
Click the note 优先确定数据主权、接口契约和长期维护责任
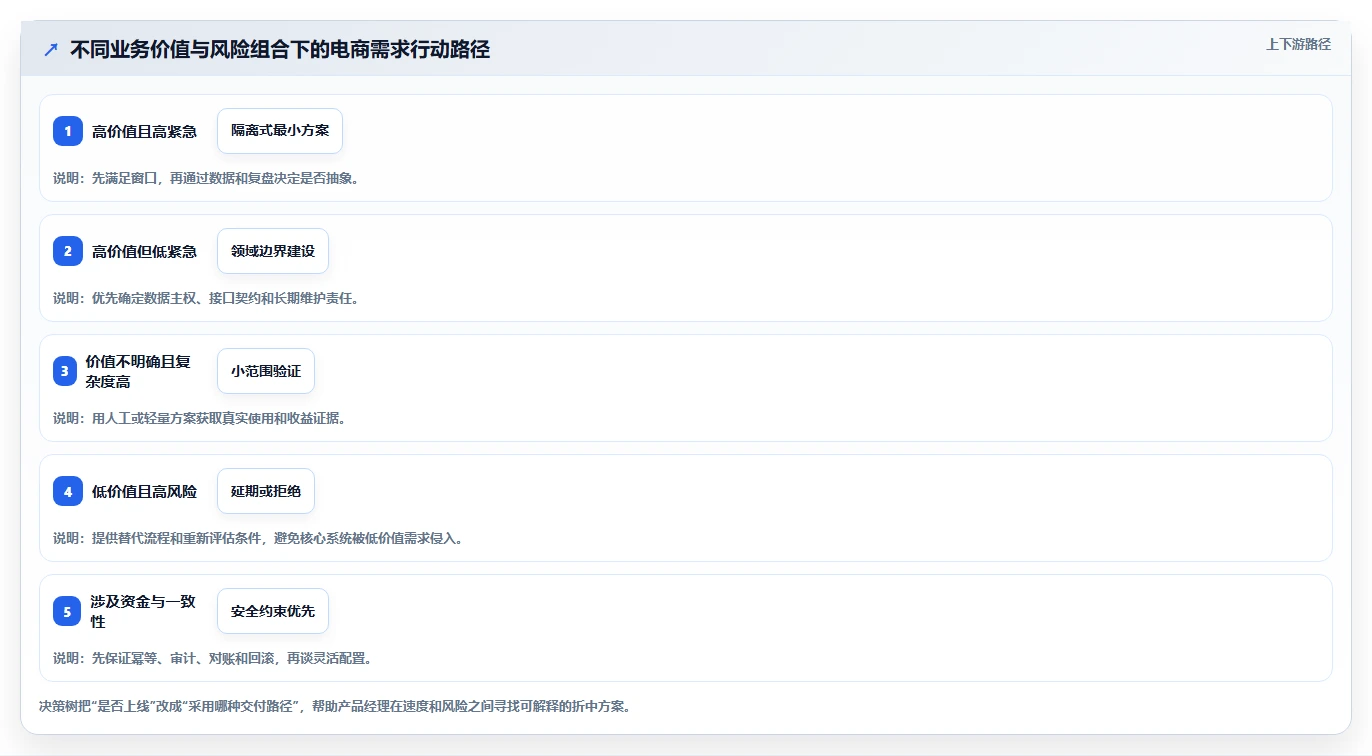[205, 298]
